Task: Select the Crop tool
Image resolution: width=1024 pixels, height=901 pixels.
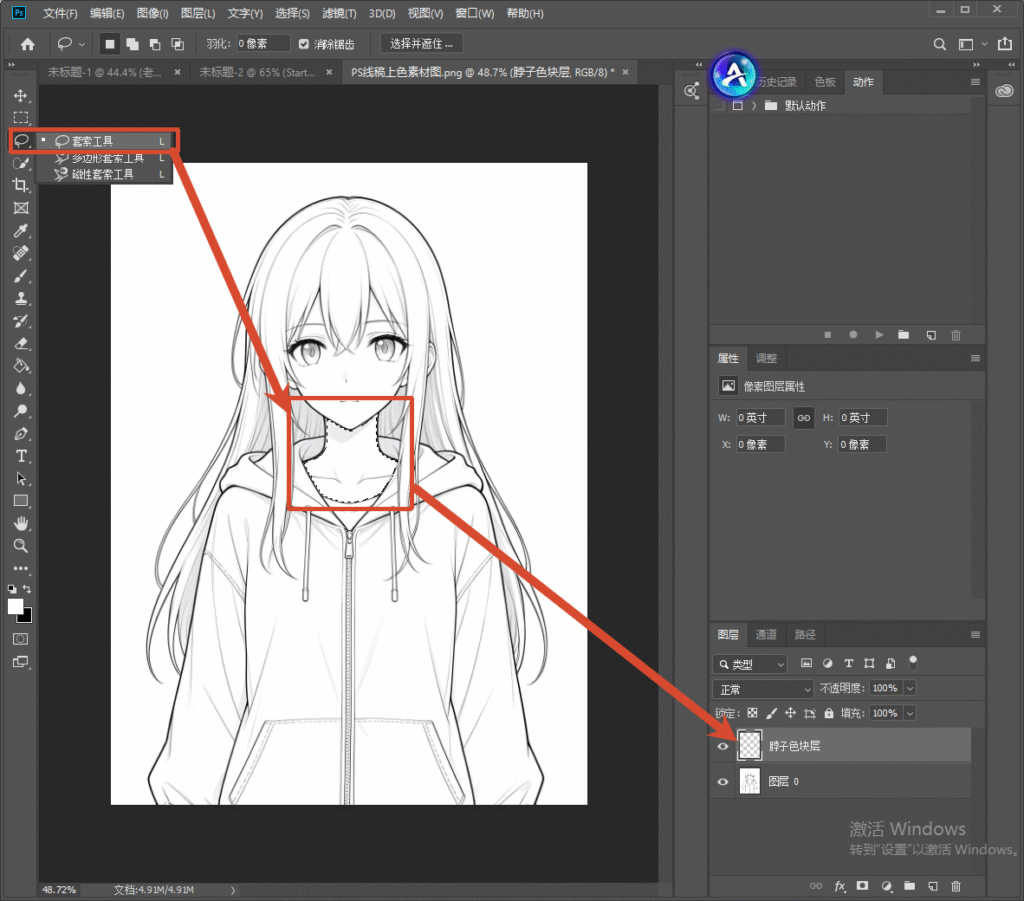Action: tap(21, 185)
